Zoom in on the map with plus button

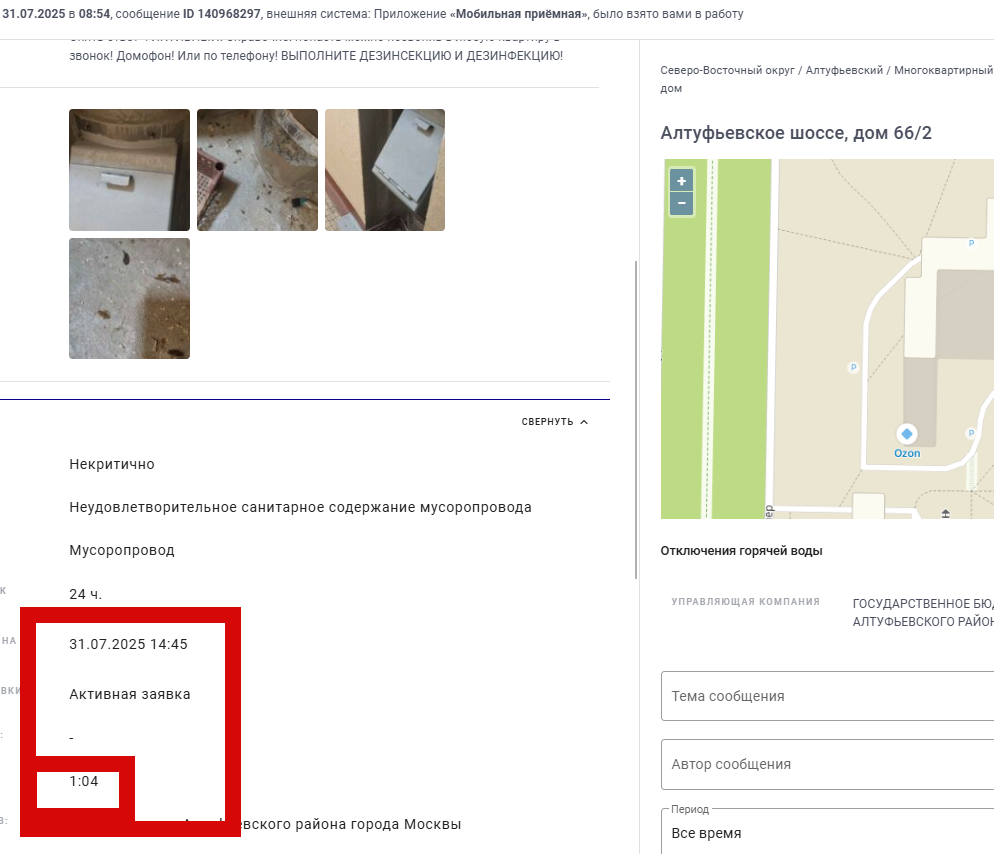681,181
